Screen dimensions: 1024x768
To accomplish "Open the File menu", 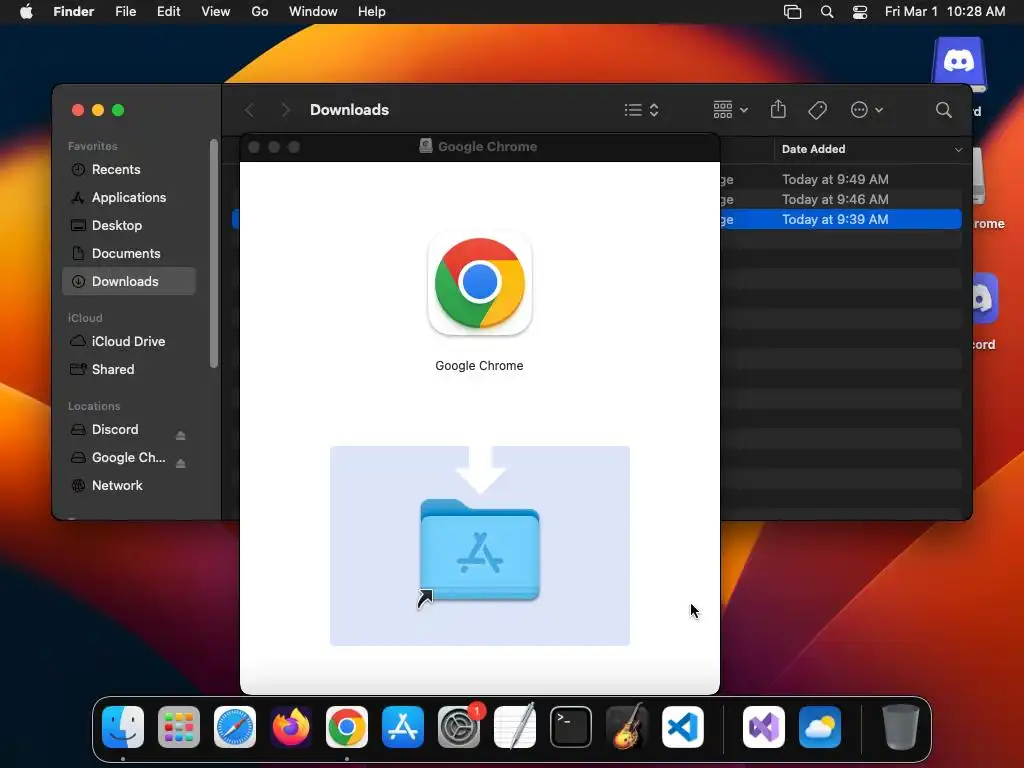I will (x=125, y=12).
